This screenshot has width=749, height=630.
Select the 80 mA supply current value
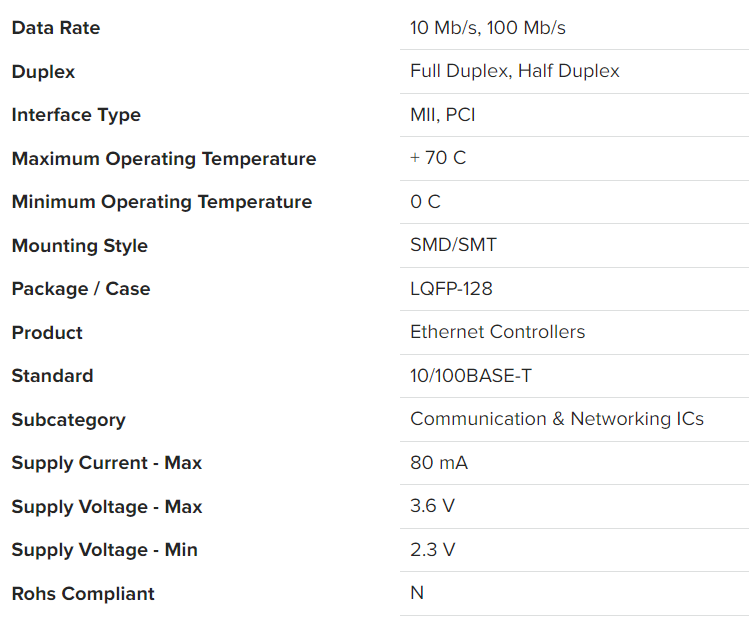click(438, 463)
